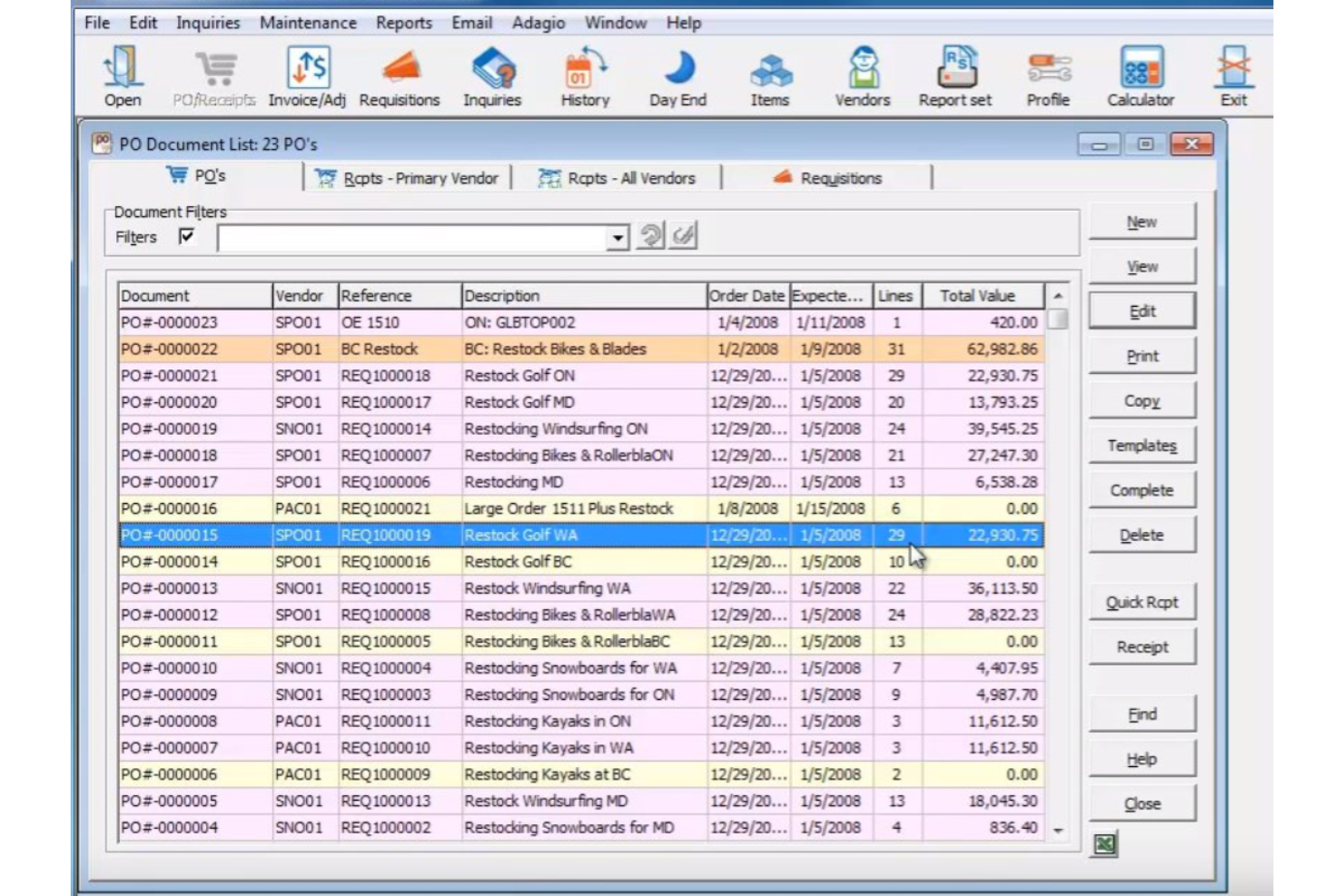Select the Large Order 1511 Plus Restock row
Viewport: 1344px width, 896px height.
pos(581,508)
